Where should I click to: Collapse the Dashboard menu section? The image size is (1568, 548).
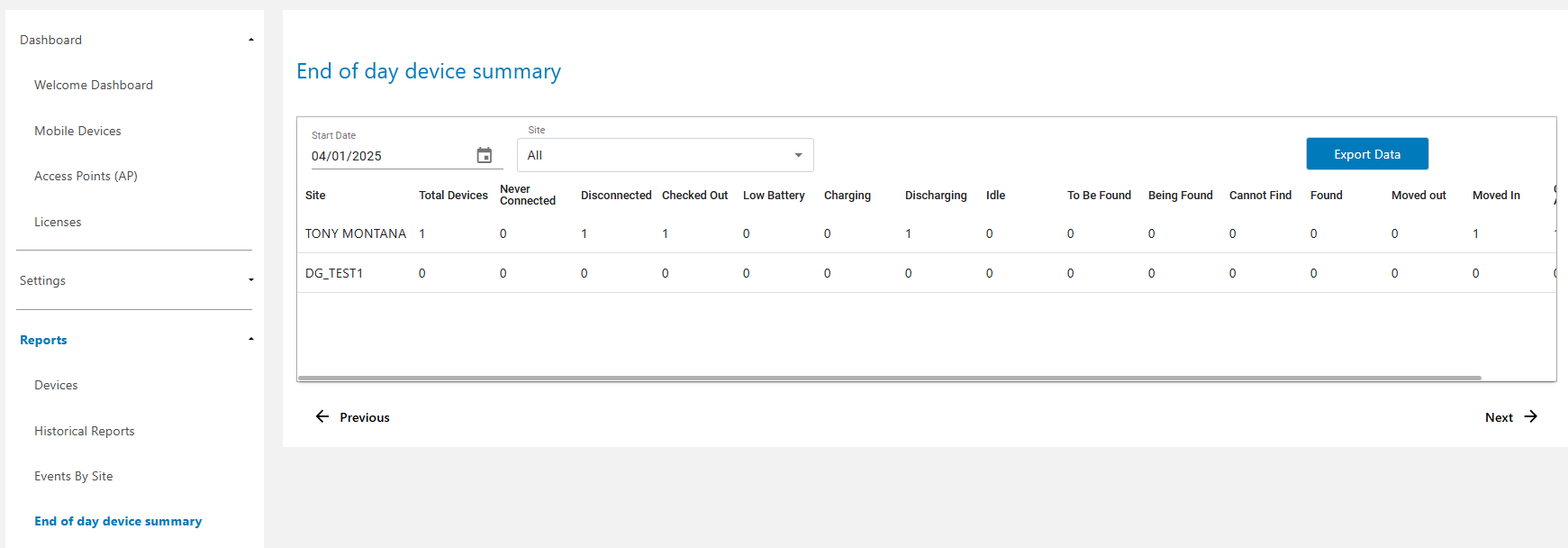(x=250, y=40)
